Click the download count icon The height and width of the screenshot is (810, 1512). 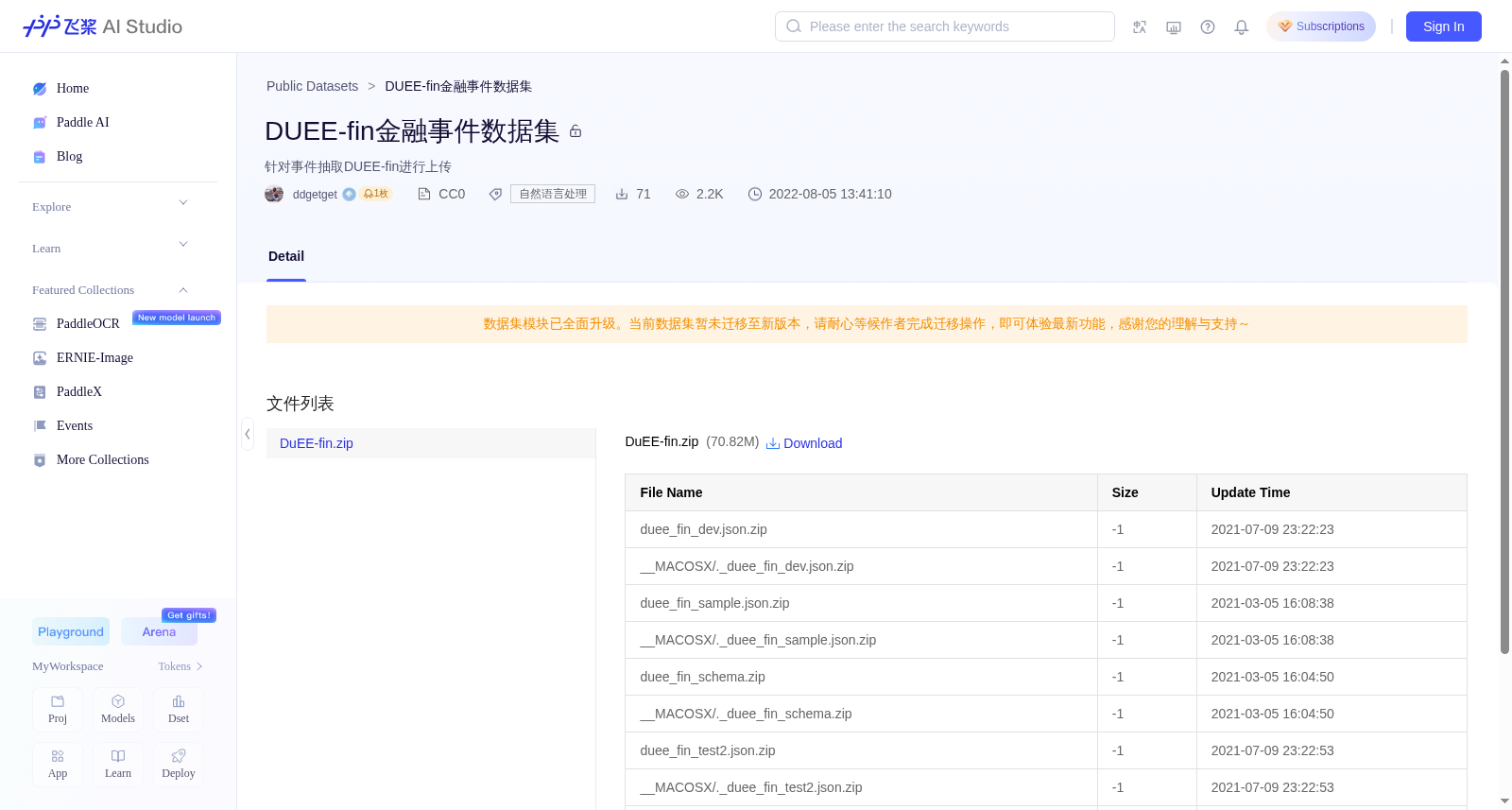pyautogui.click(x=622, y=194)
